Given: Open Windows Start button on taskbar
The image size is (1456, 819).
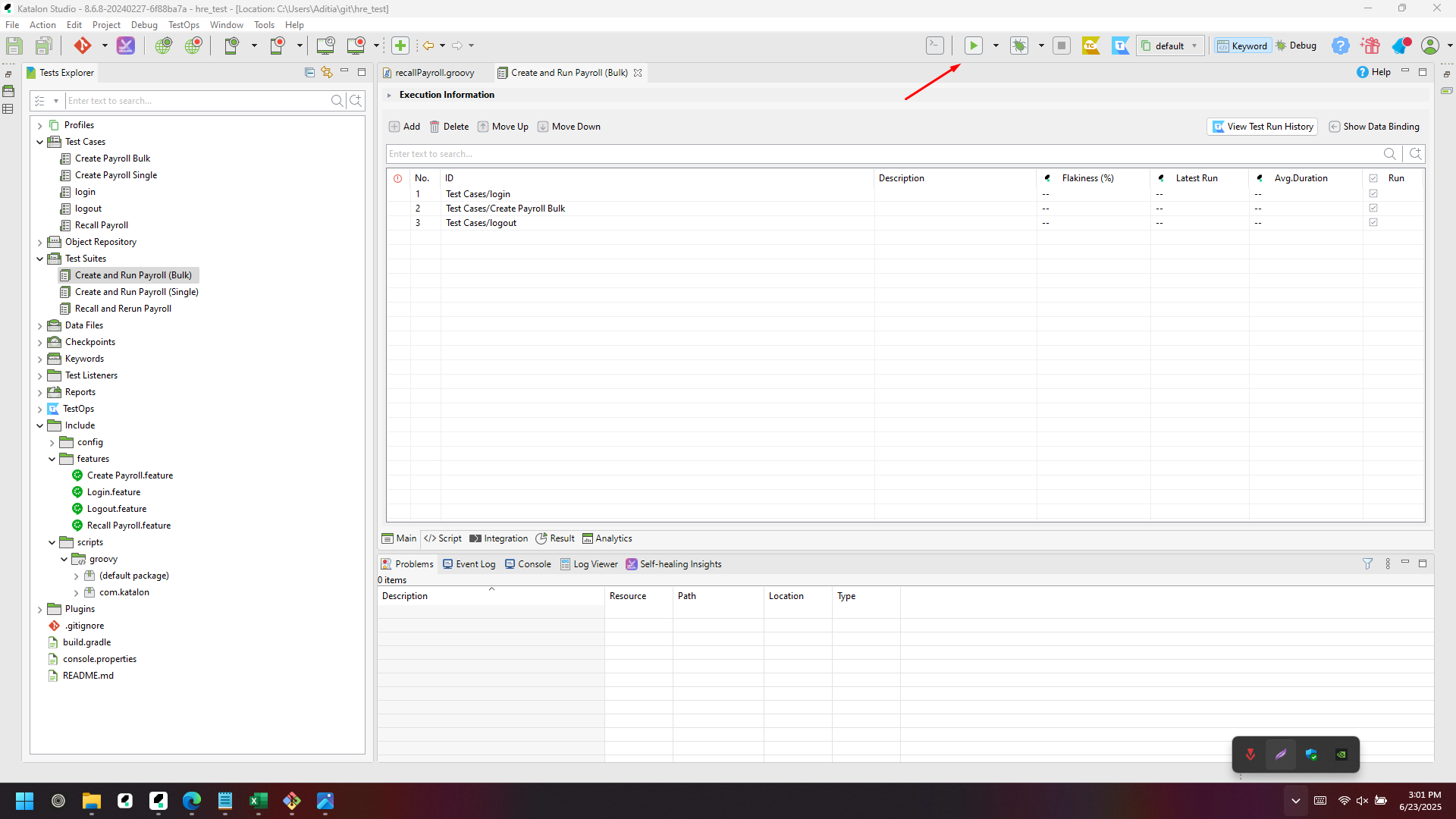Looking at the screenshot, I should click(x=24, y=801).
